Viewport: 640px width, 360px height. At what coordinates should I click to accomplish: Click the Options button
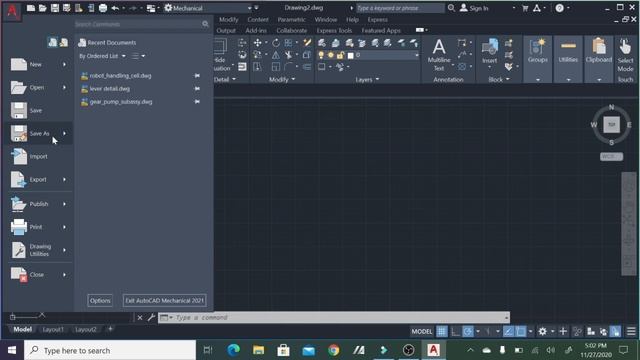(100, 300)
